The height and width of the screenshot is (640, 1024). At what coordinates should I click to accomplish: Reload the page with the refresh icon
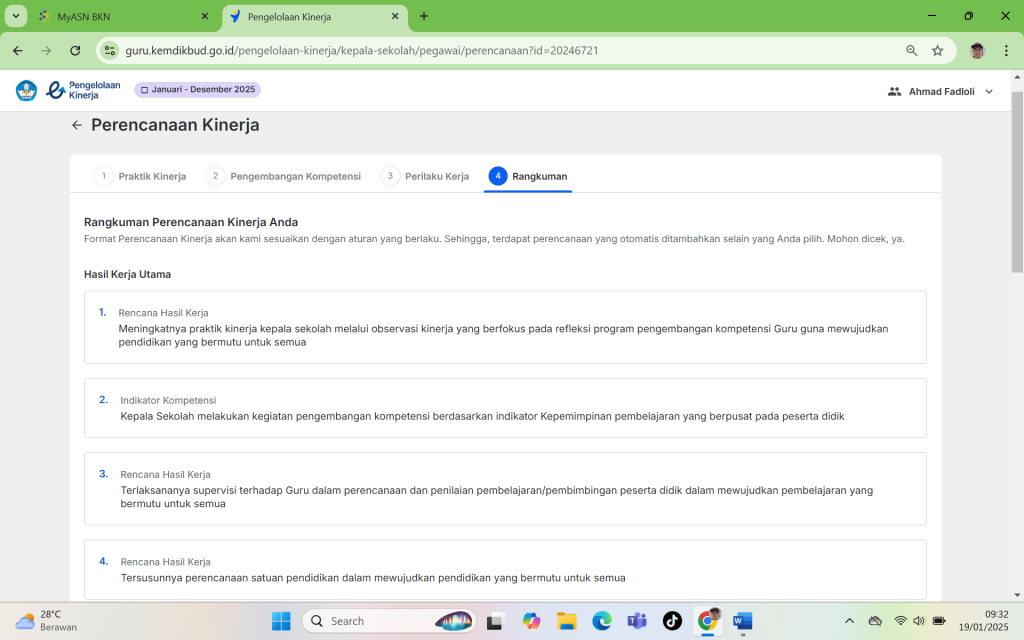[75, 50]
